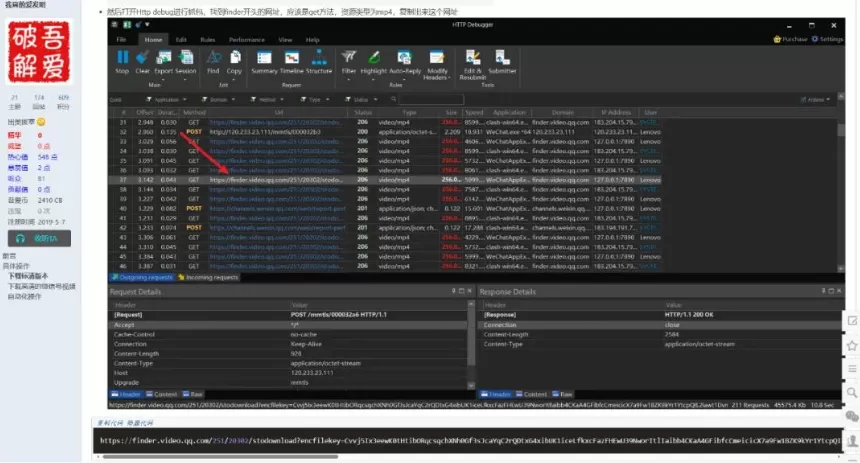Open the Submitter tool

[502, 58]
